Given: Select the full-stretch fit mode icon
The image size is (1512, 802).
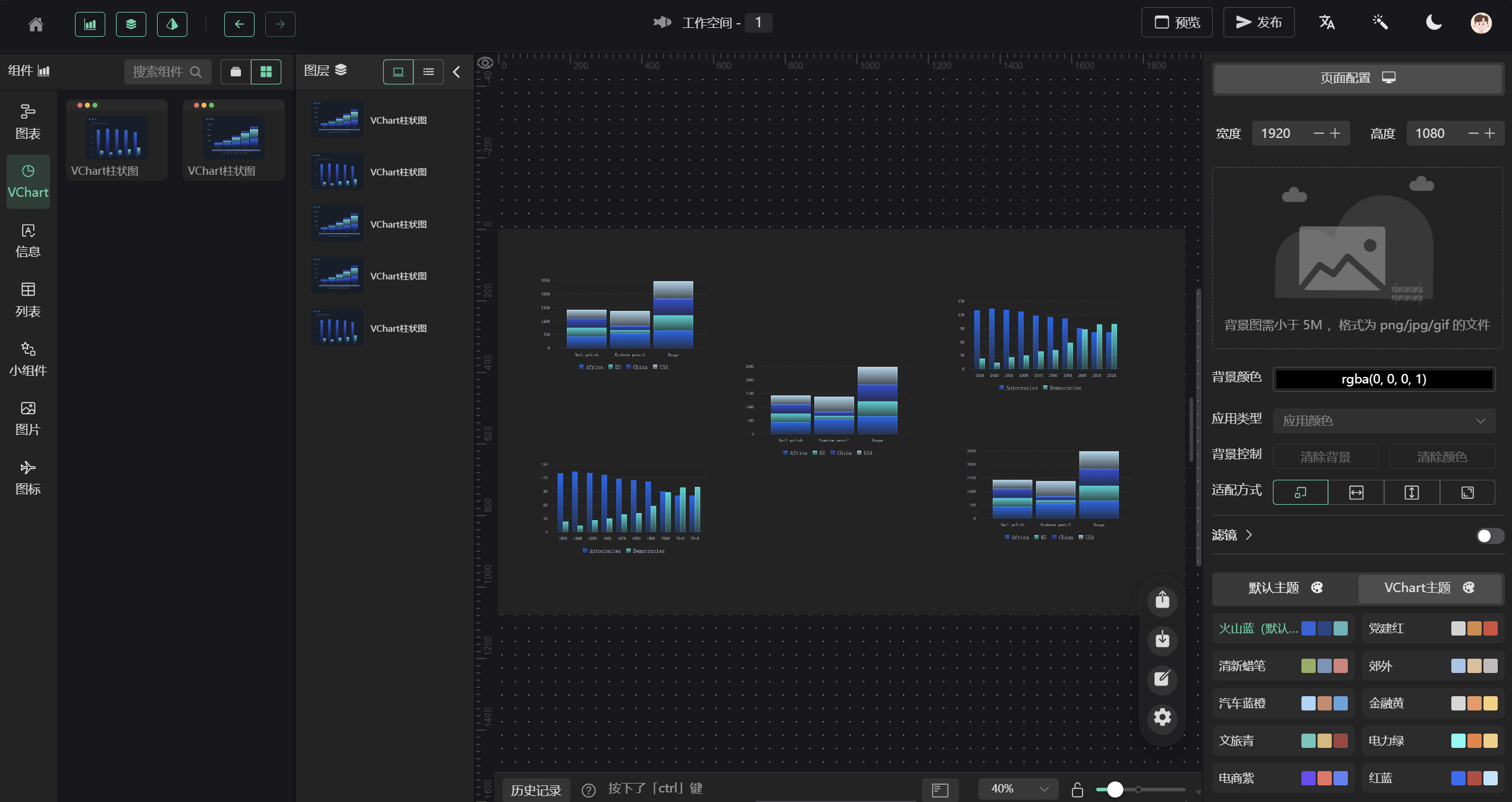Looking at the screenshot, I should pyautogui.click(x=1467, y=492).
